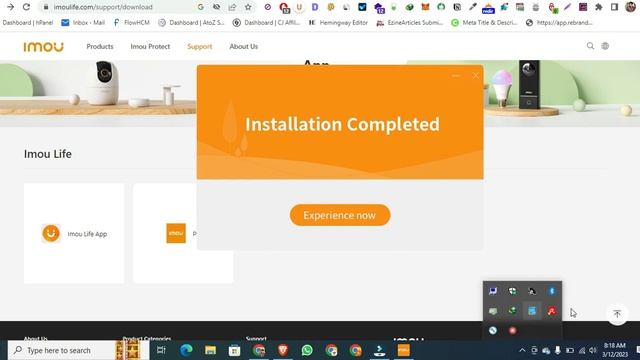Viewport: 640px width, 360px height.
Task: Open the language globe icon
Action: 605,46
